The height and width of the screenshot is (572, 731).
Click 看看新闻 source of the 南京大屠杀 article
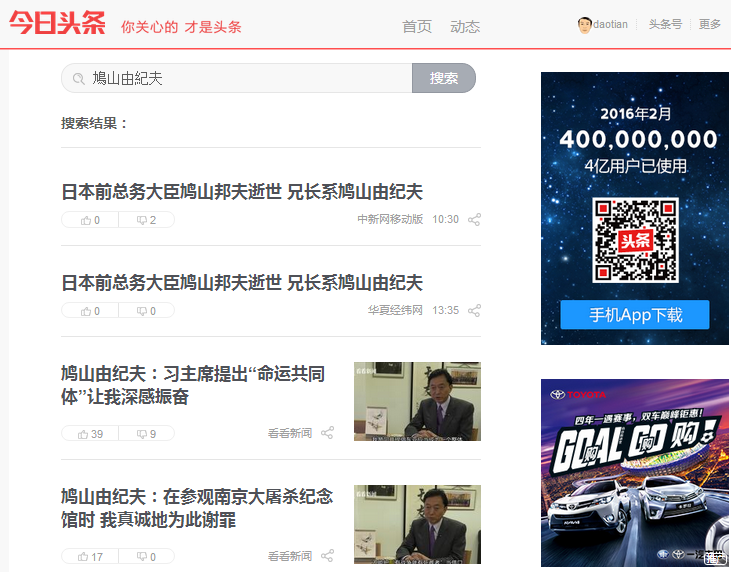(x=290, y=556)
